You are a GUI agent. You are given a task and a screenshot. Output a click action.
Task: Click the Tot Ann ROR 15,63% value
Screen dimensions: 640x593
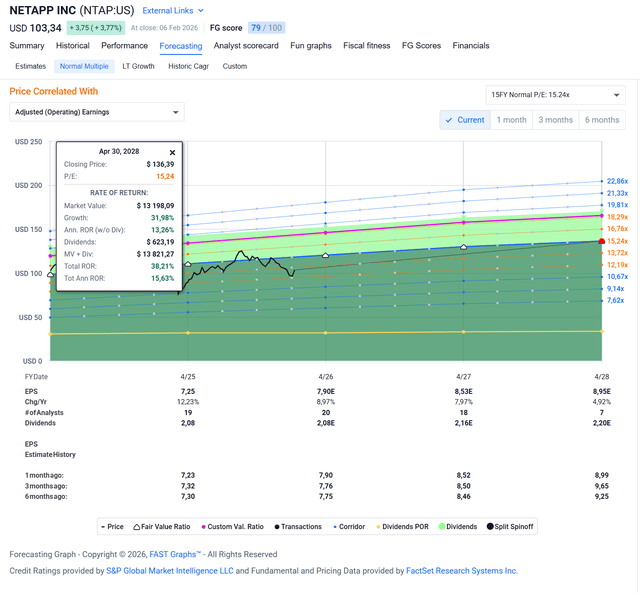point(162,278)
